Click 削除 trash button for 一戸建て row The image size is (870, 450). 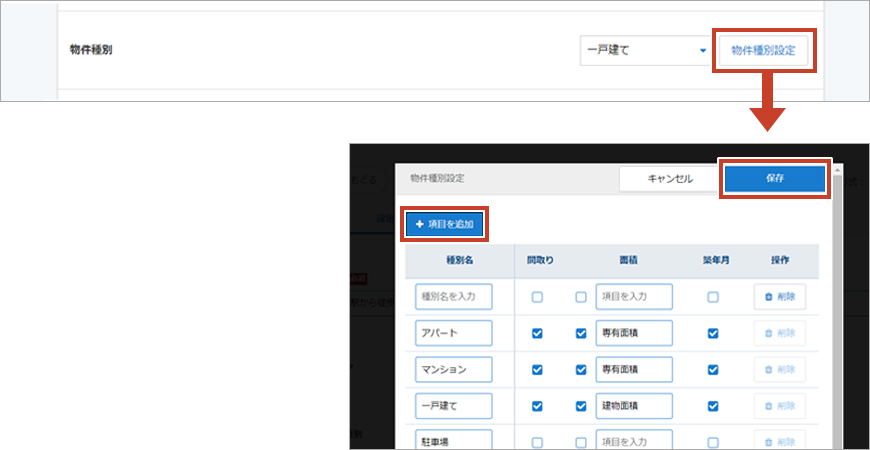click(779, 406)
